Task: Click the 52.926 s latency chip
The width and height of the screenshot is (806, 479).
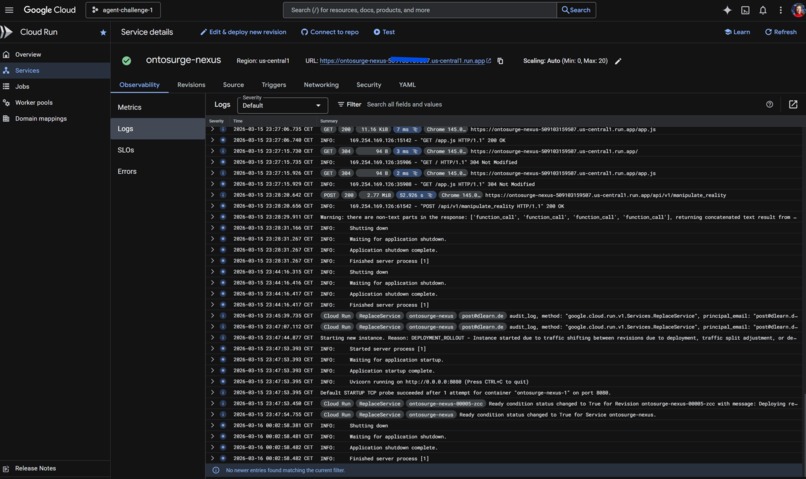Action: point(416,195)
